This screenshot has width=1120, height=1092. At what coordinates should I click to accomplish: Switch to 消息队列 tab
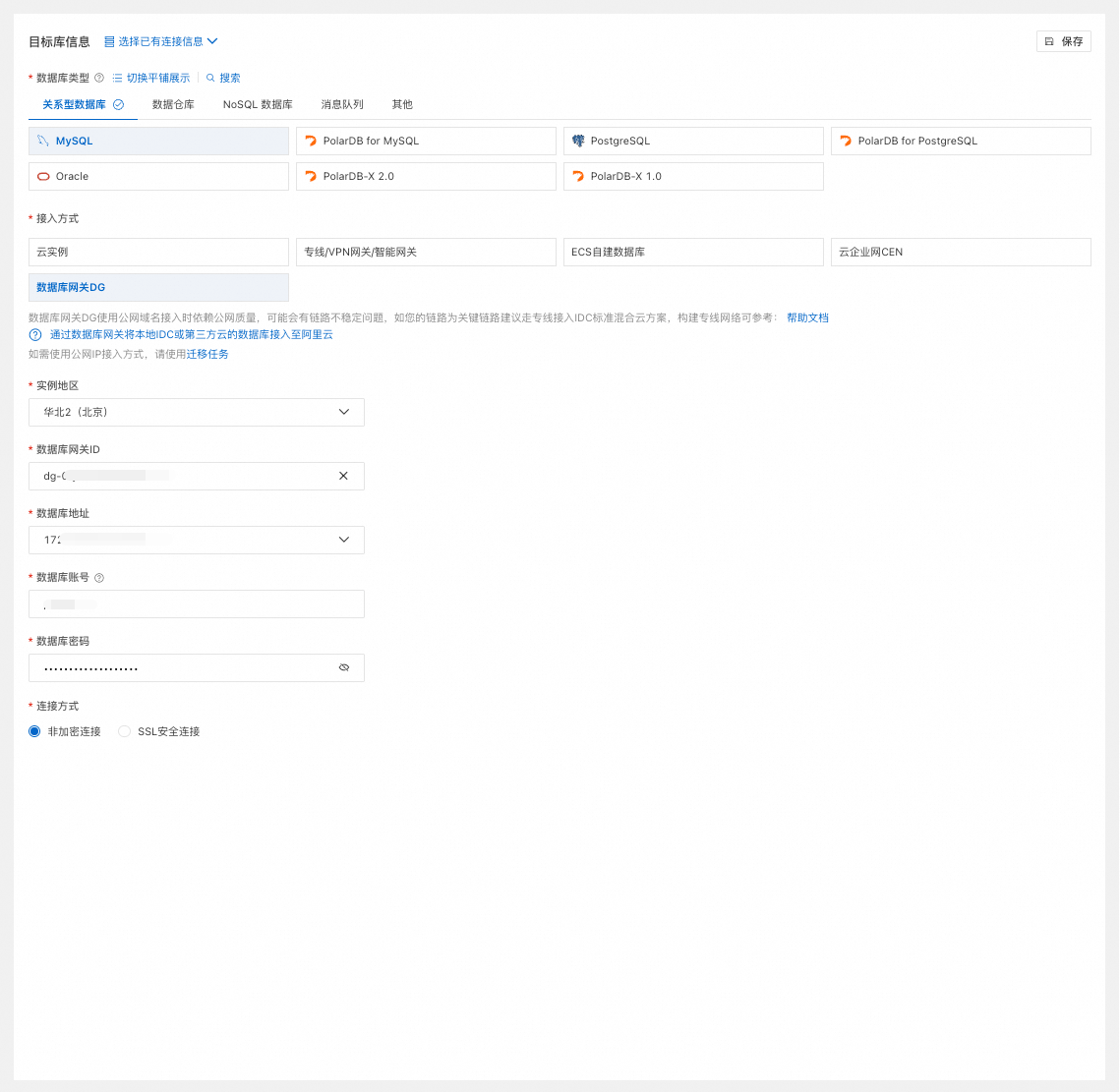coord(342,104)
